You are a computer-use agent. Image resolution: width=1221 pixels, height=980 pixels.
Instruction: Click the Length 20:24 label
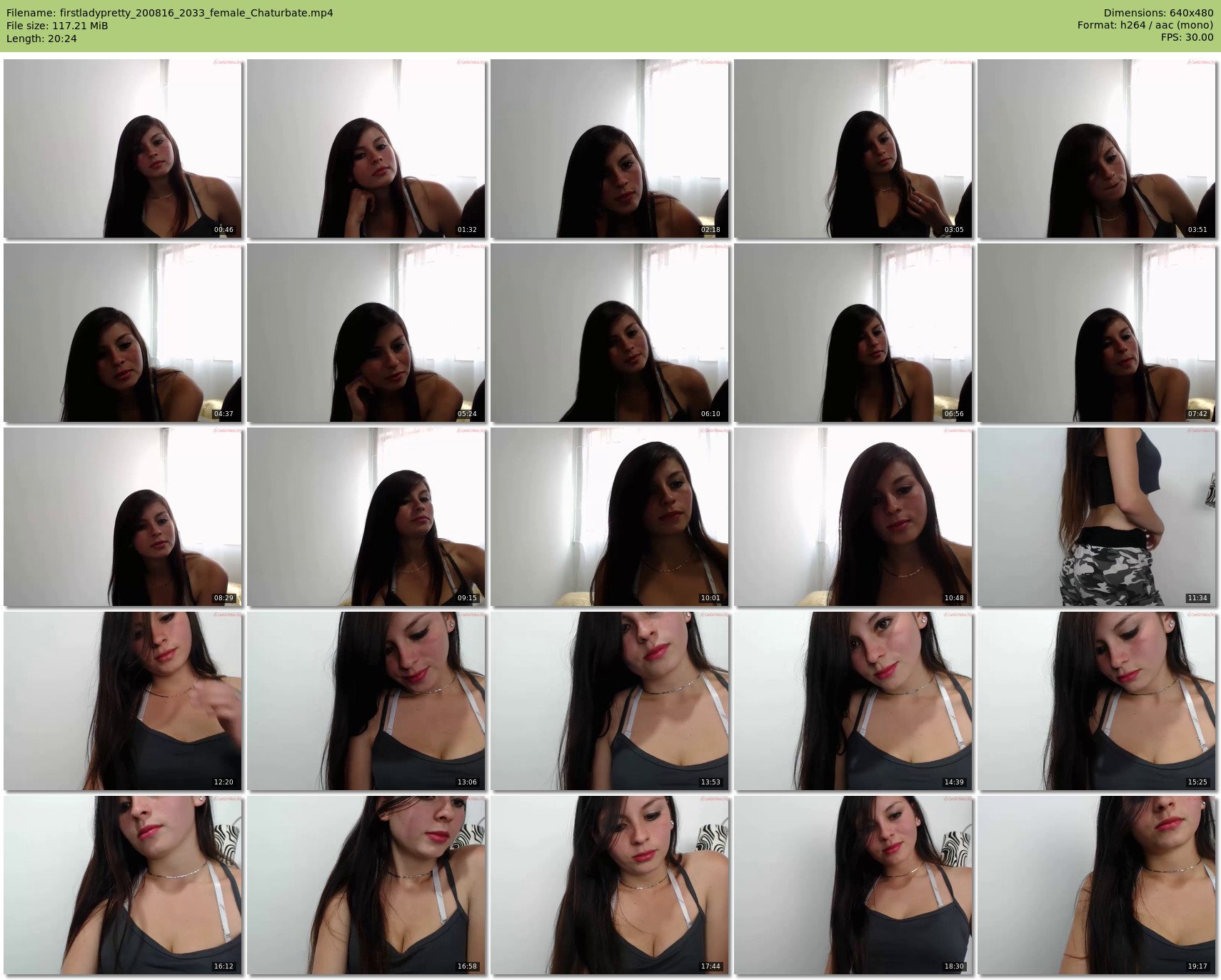pos(41,39)
